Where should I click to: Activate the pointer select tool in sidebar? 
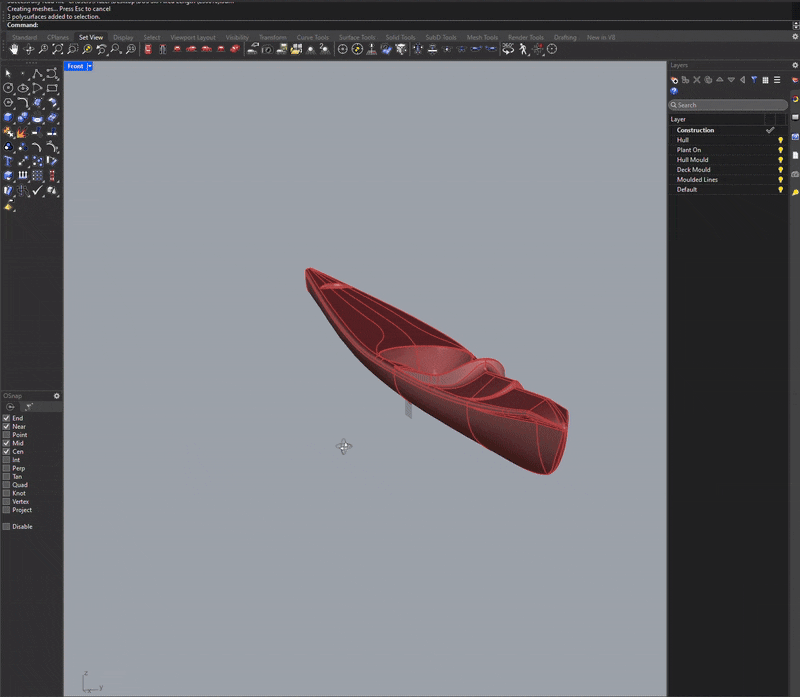click(x=8, y=74)
